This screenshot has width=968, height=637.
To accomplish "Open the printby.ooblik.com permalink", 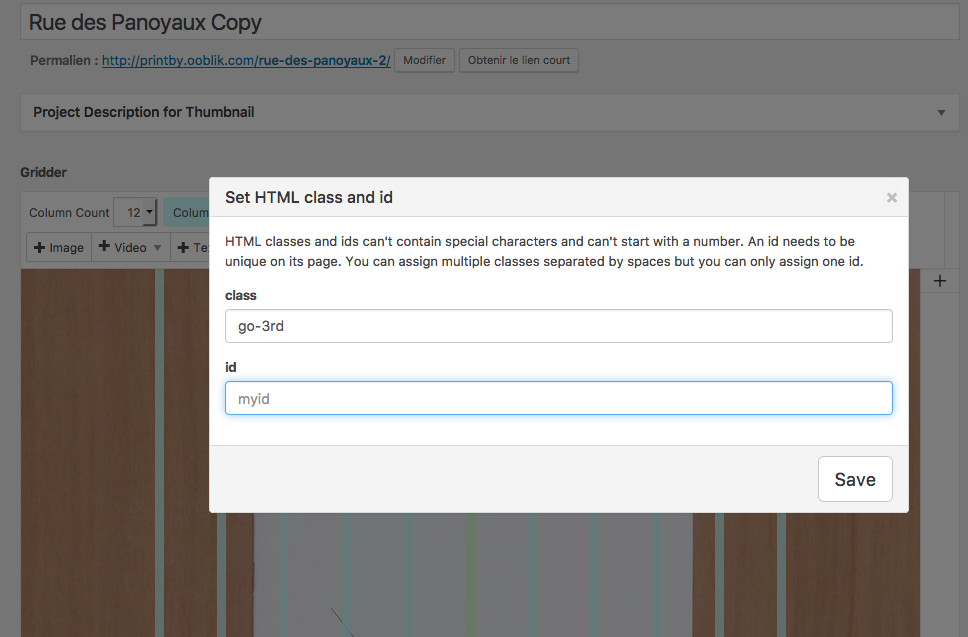I will 246,60.
